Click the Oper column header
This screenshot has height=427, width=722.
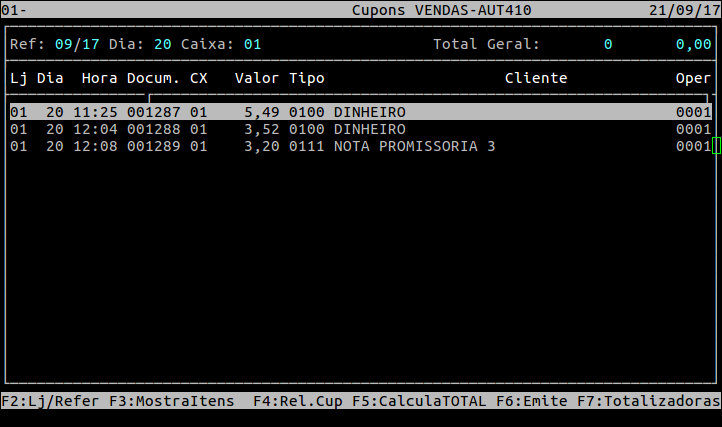click(x=693, y=78)
